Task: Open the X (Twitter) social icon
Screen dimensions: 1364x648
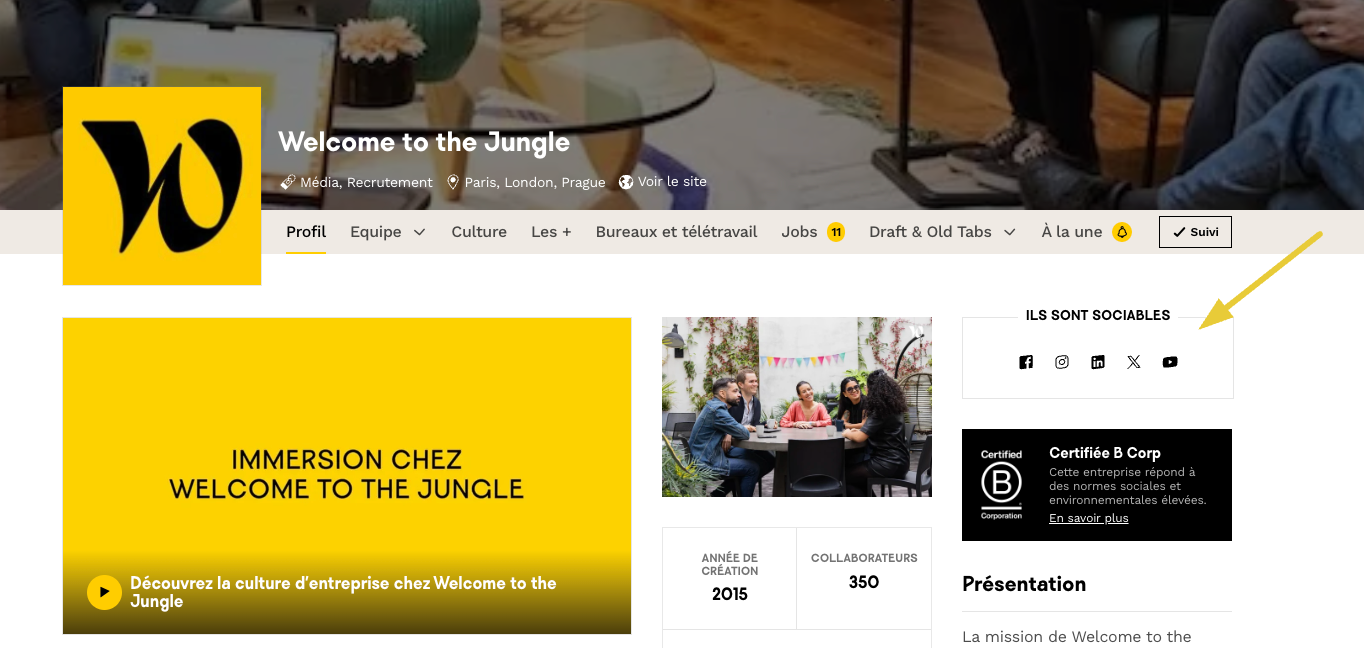Action: click(1134, 362)
